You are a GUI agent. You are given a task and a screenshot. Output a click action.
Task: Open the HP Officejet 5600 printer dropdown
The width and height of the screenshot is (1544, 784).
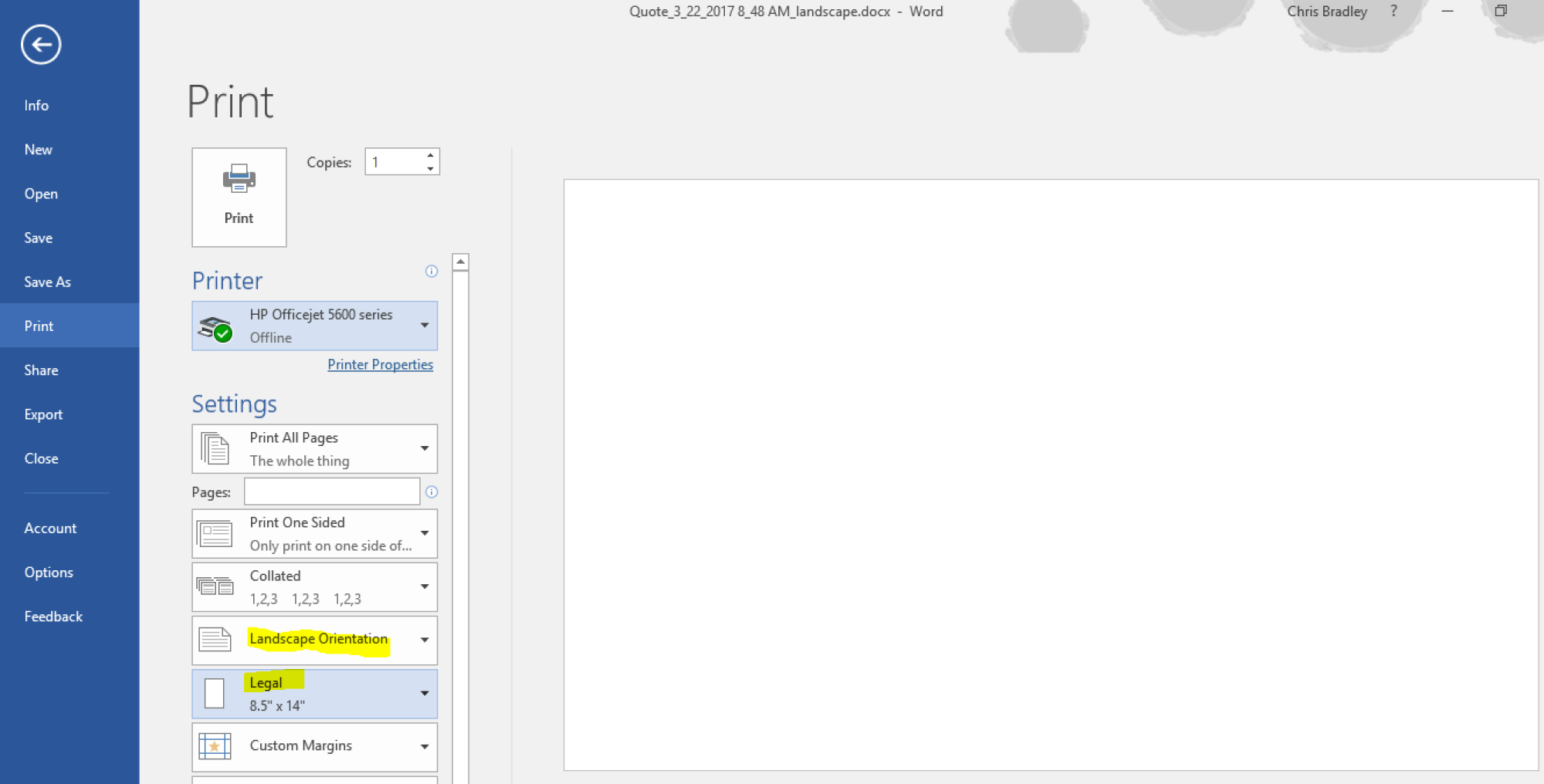315,326
